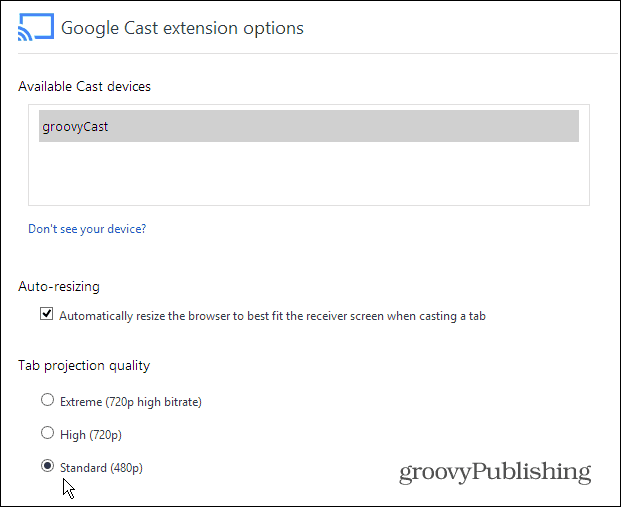The image size is (621, 507).
Task: Choose the Extreme (720p high bitrate) radio button
Action: (48, 400)
